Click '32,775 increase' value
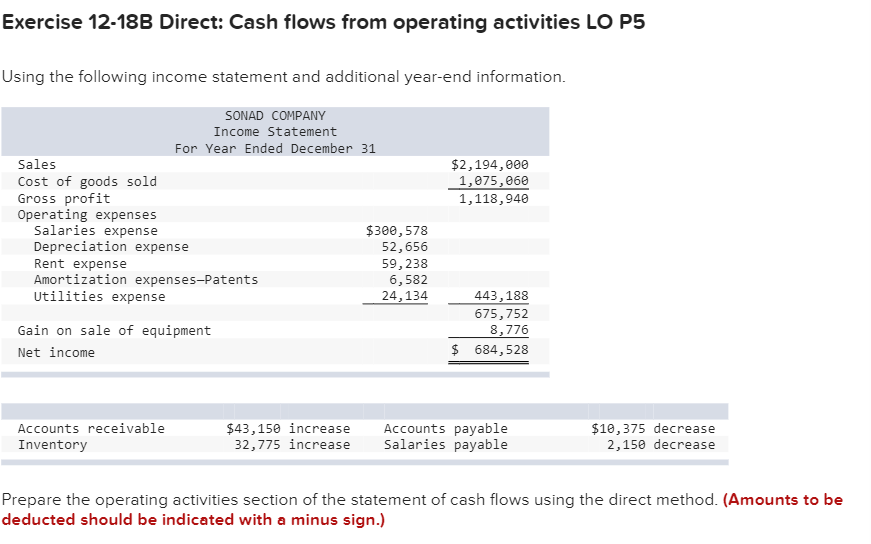 (292, 445)
